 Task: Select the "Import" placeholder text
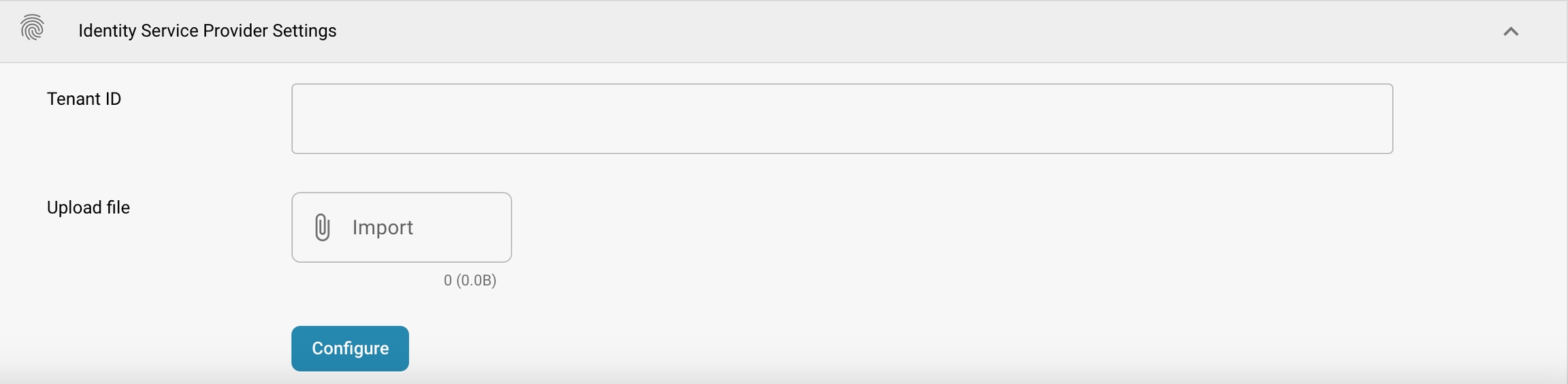coord(382,227)
